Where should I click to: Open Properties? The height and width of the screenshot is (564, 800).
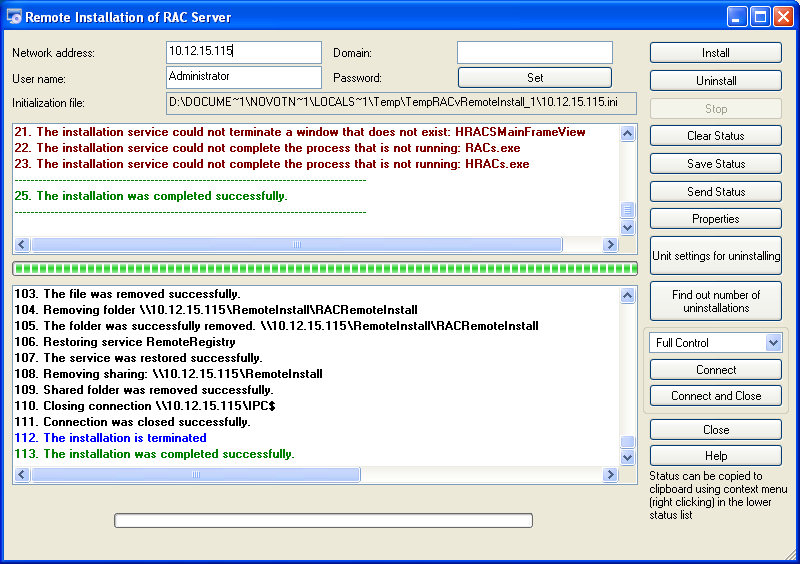(715, 219)
